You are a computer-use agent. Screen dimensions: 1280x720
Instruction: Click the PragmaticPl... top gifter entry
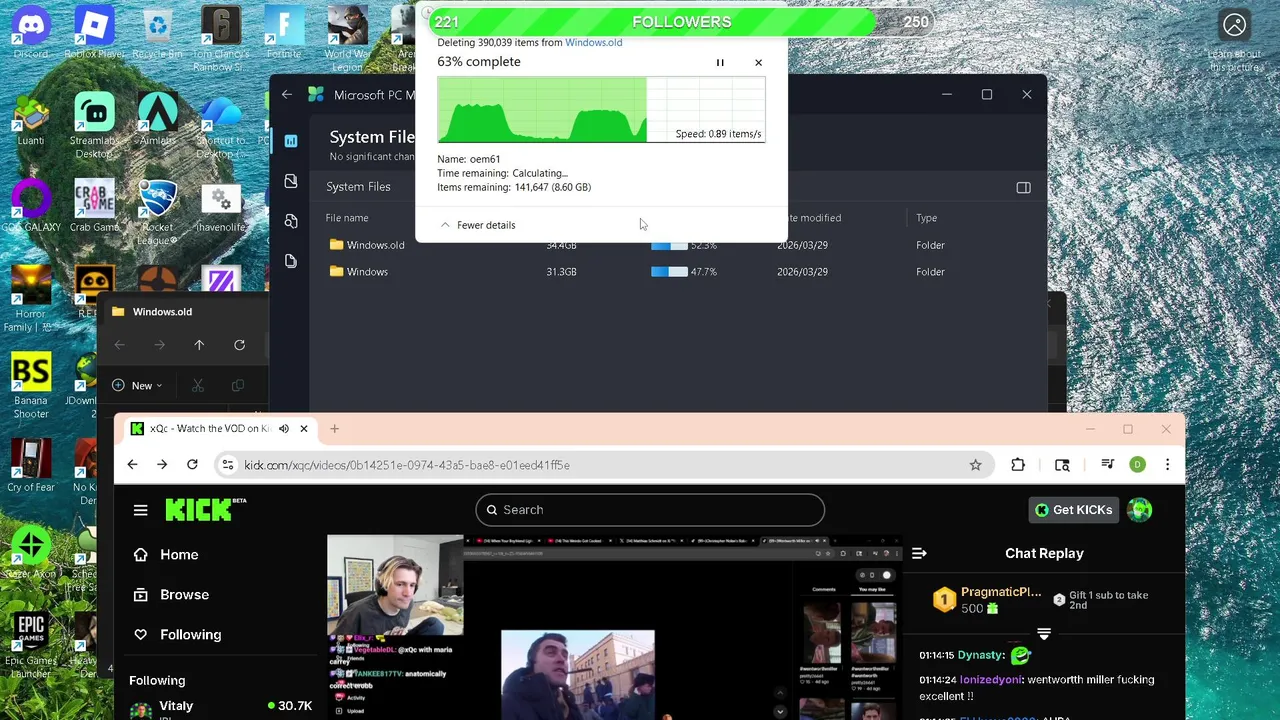[x=986, y=599]
